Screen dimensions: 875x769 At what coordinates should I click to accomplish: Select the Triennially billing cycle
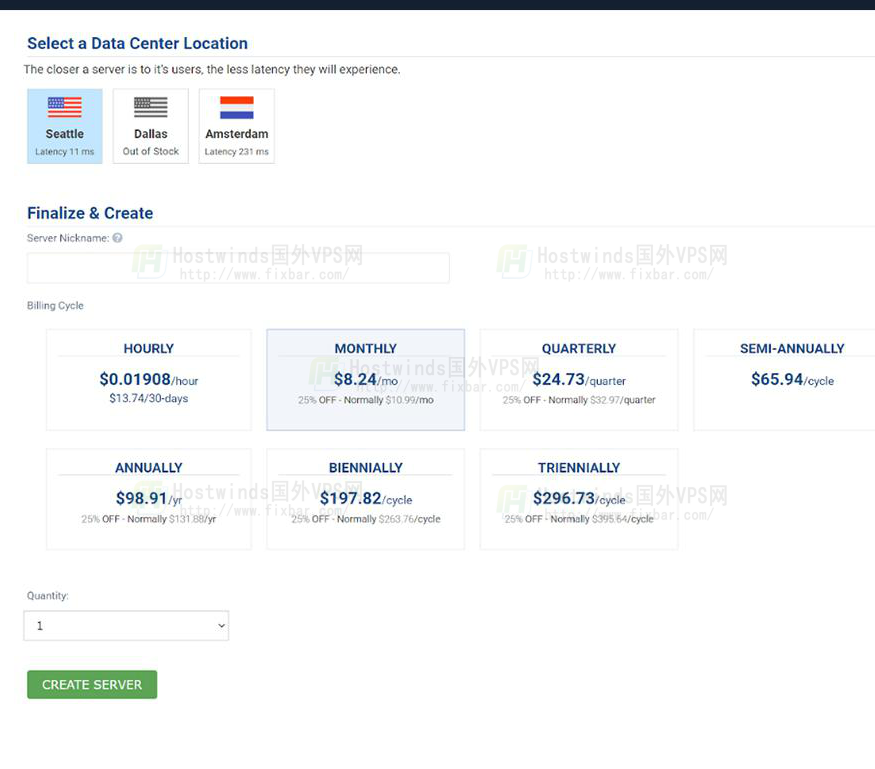[579, 499]
